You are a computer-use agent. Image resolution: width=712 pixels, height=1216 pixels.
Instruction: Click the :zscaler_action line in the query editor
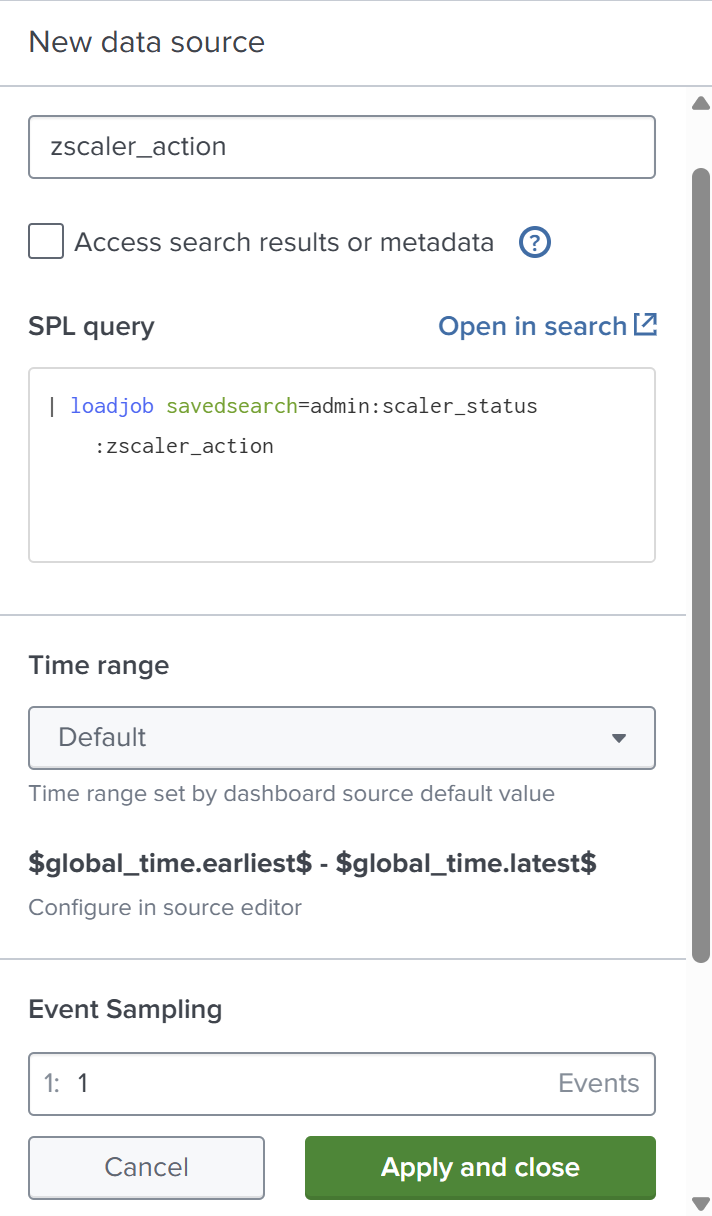(x=184, y=446)
